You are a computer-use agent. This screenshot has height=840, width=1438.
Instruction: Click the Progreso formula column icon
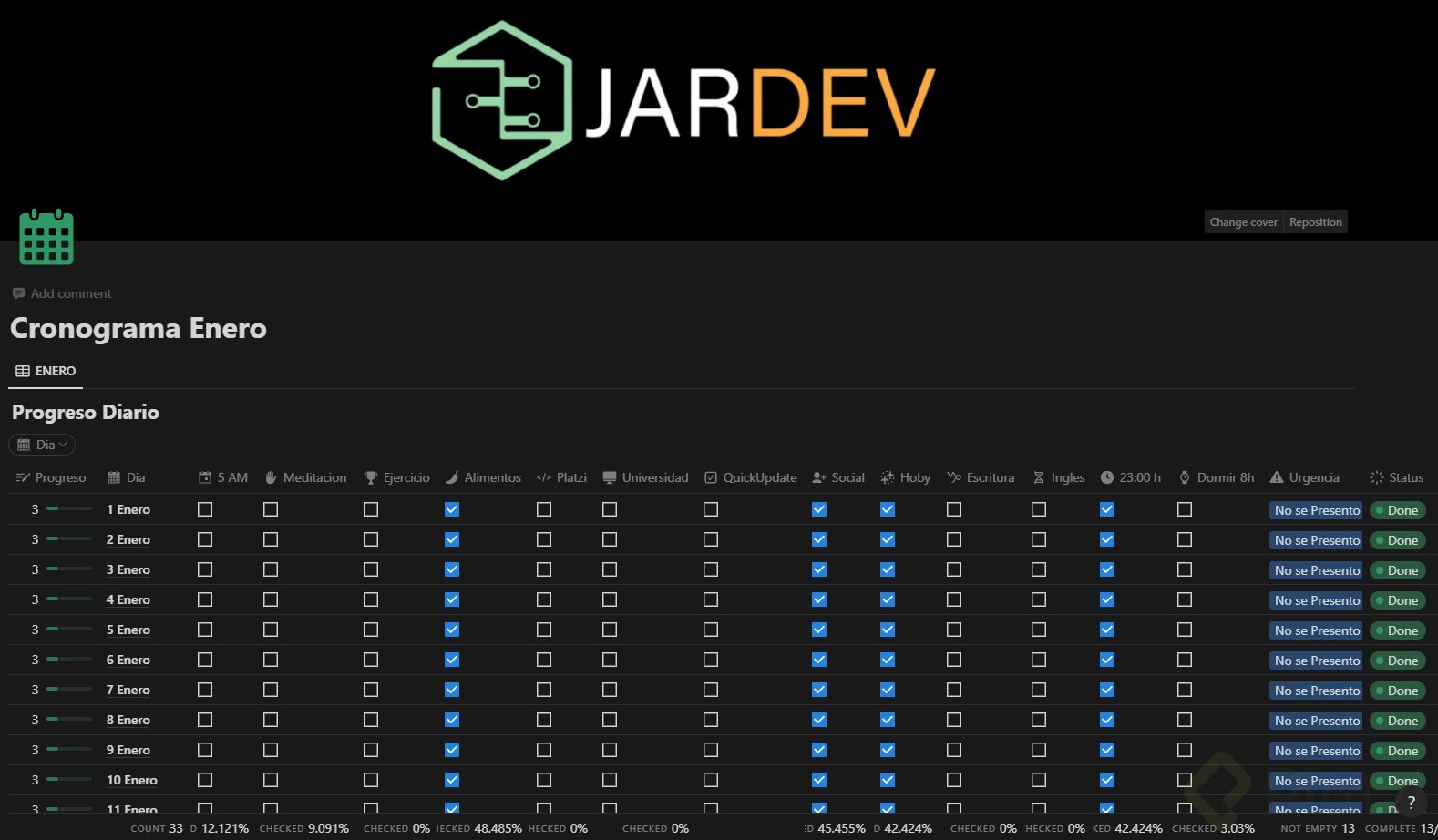(23, 477)
